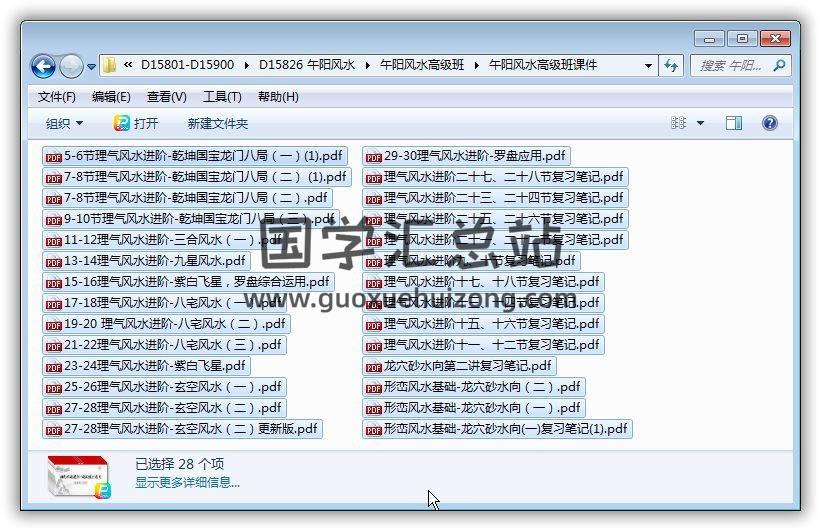Screen dimensions: 821x531
Task: Click the 打开 toolbar button
Action: tap(136, 124)
